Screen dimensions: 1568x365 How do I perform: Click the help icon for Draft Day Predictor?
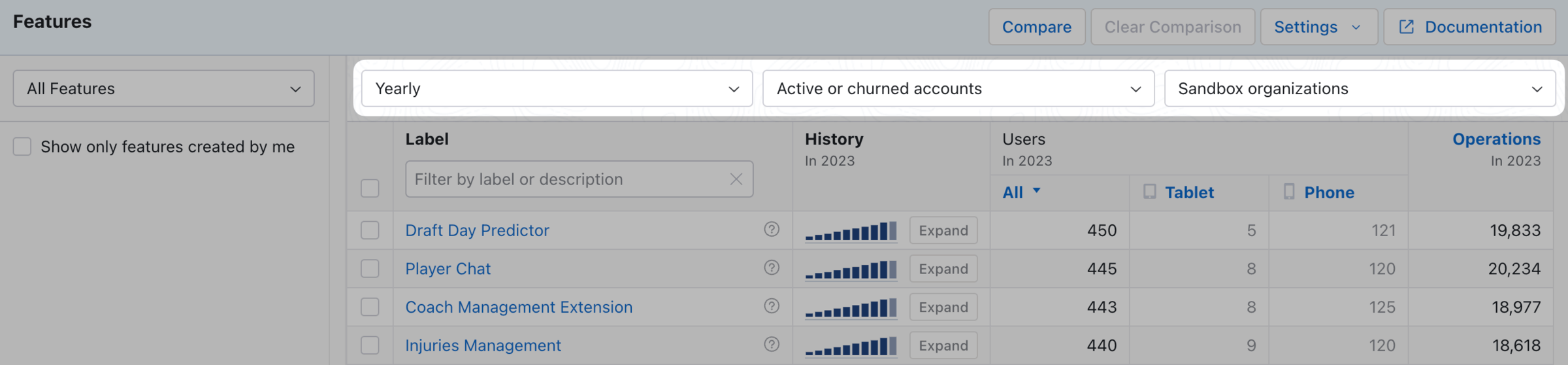pos(772,230)
